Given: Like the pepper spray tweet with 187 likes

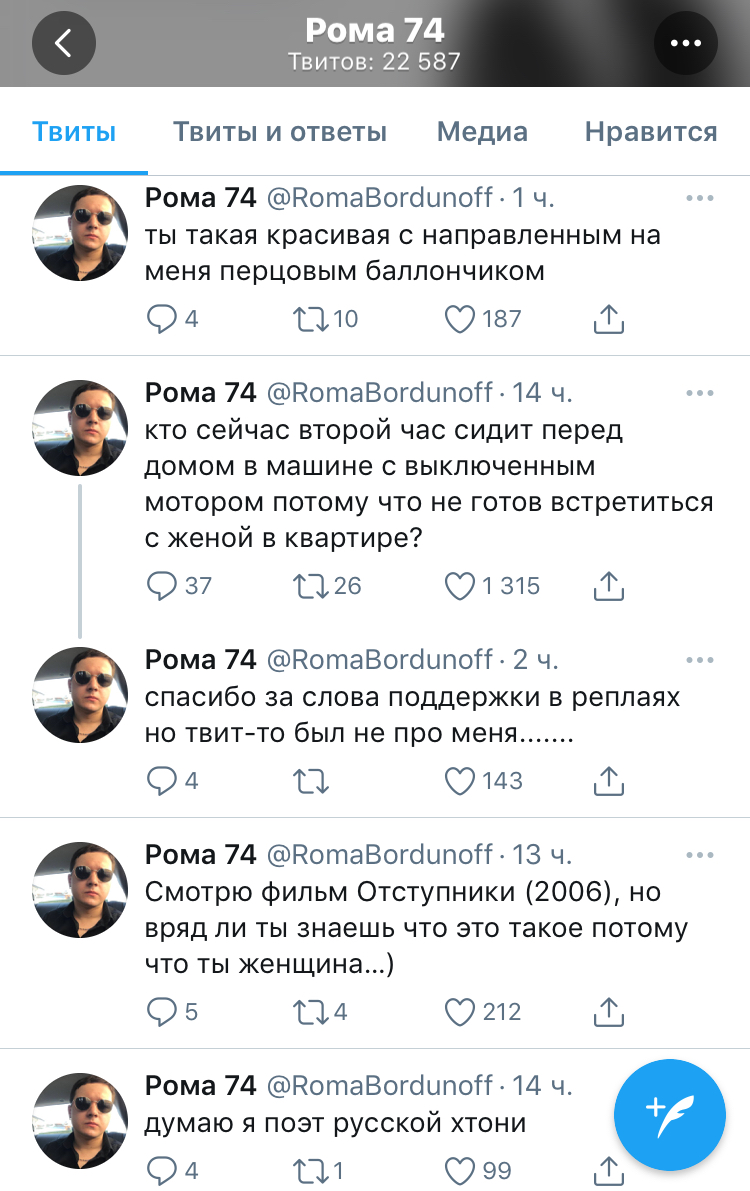Looking at the screenshot, I should 459,319.
